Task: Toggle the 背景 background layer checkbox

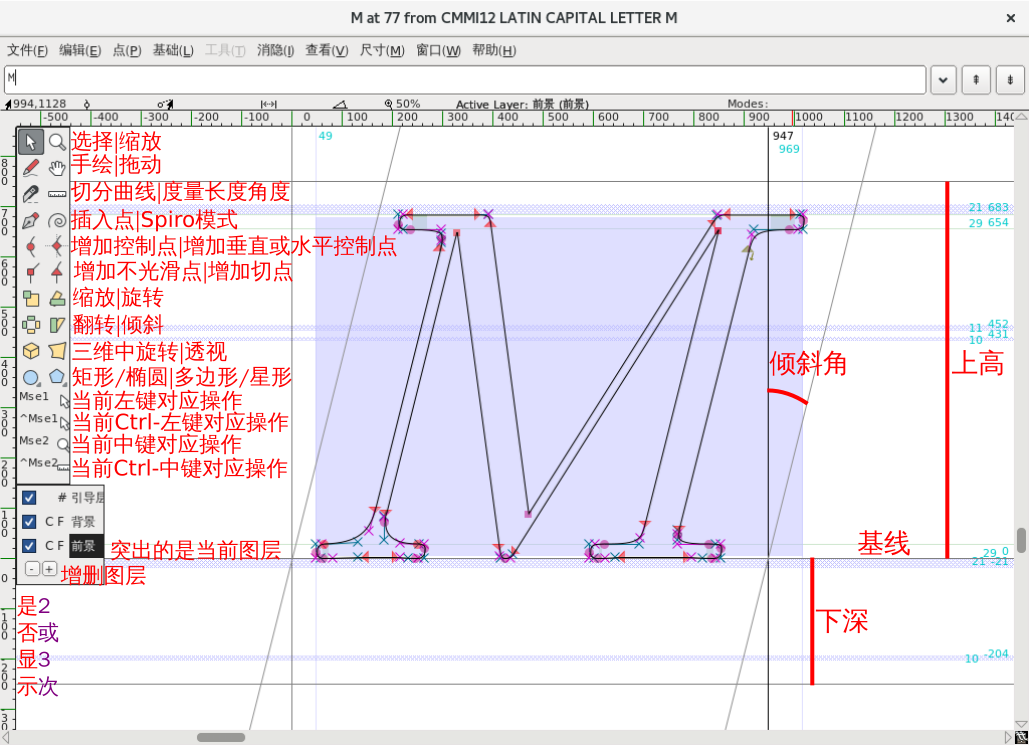Action: point(29,521)
